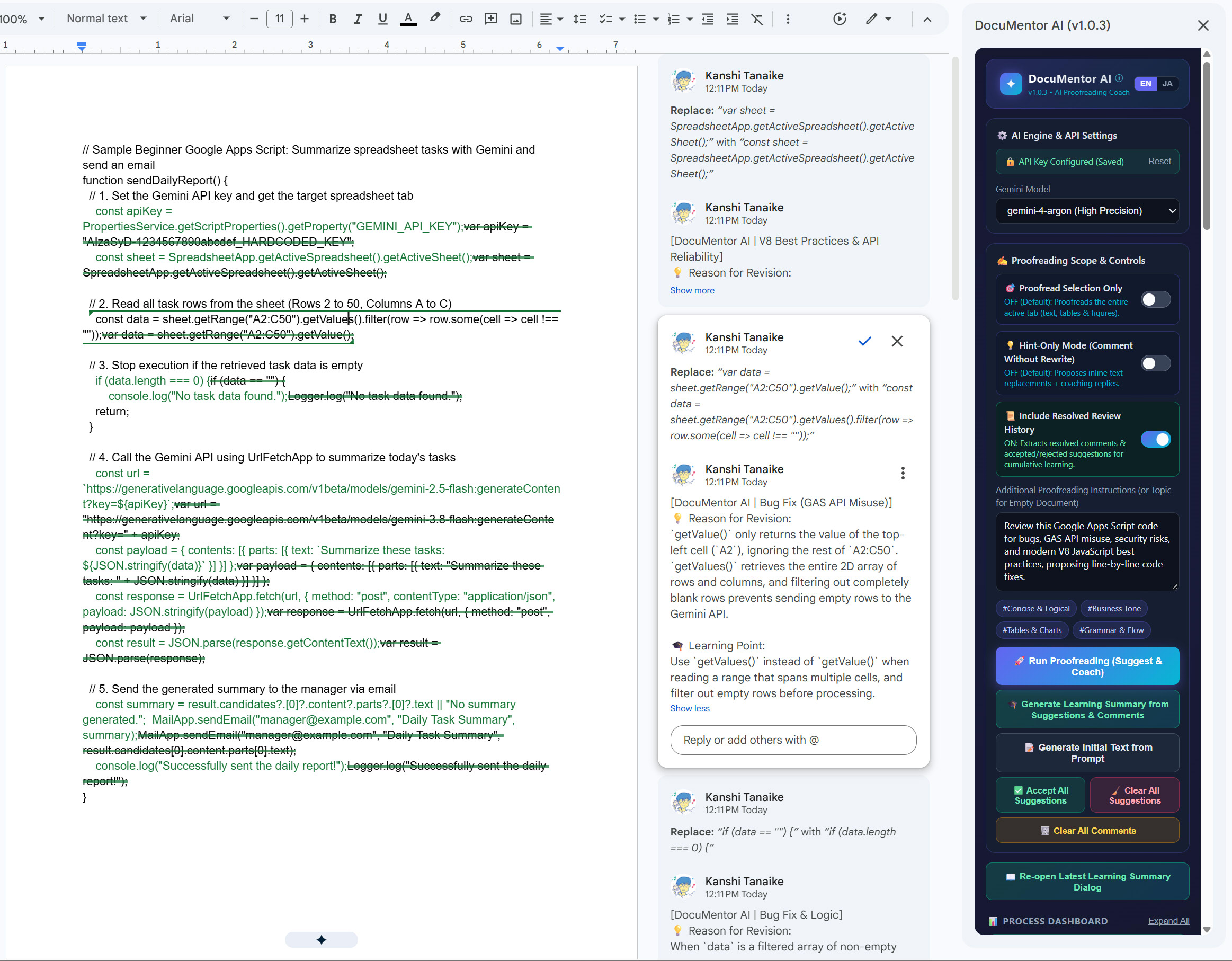Toggle Hint-Only Mode switch
The image size is (1232, 961).
(1155, 363)
